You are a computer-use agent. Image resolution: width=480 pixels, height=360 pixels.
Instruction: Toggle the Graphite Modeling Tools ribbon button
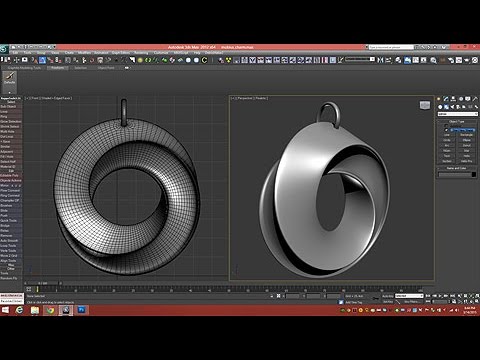click(x=407, y=60)
